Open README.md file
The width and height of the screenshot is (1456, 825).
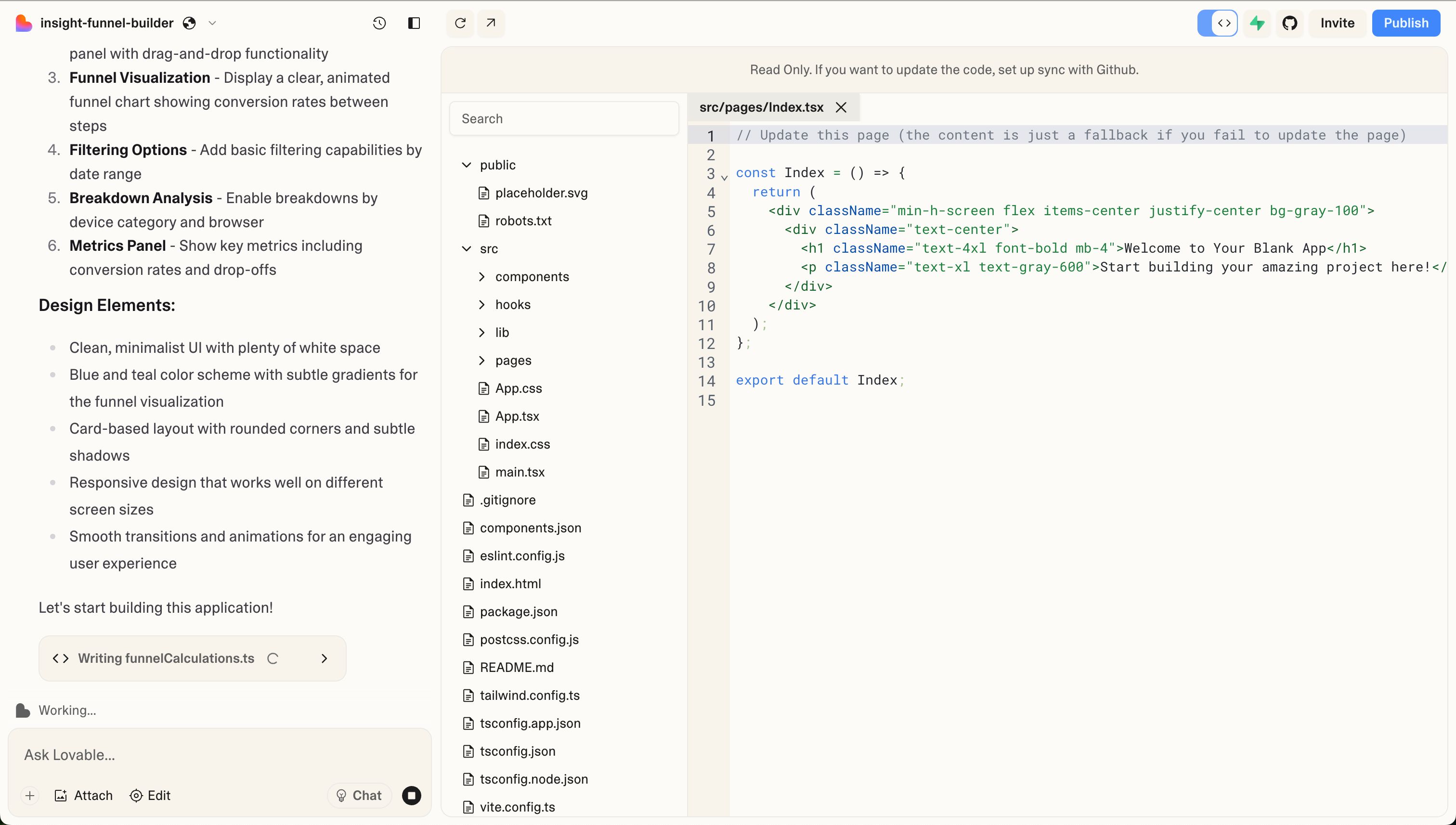(509, 668)
